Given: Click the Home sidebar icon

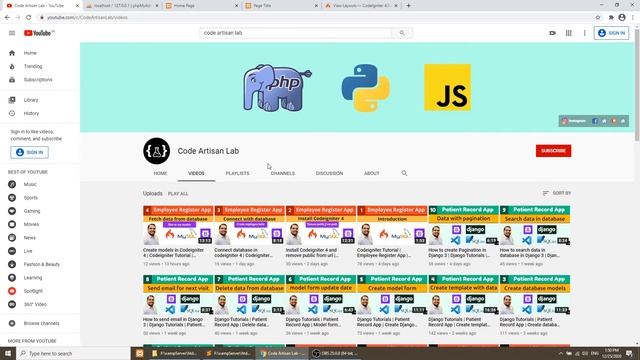Looking at the screenshot, I should click(x=12, y=53).
